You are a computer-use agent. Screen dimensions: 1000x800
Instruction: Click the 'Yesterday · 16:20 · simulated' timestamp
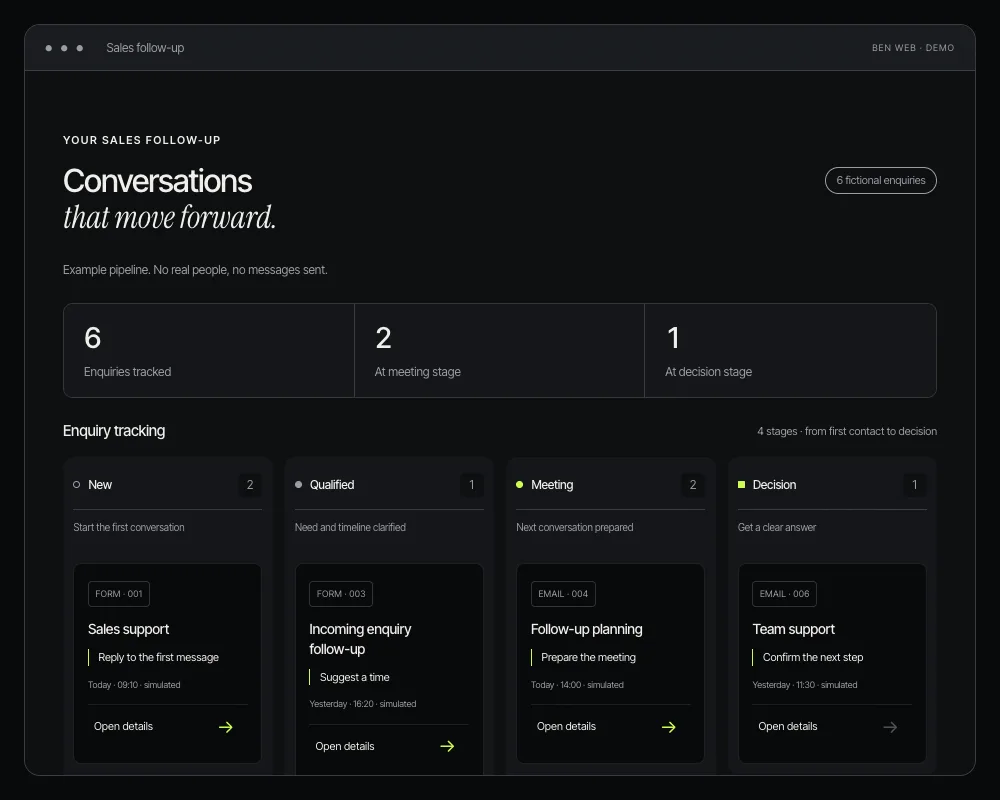362,704
